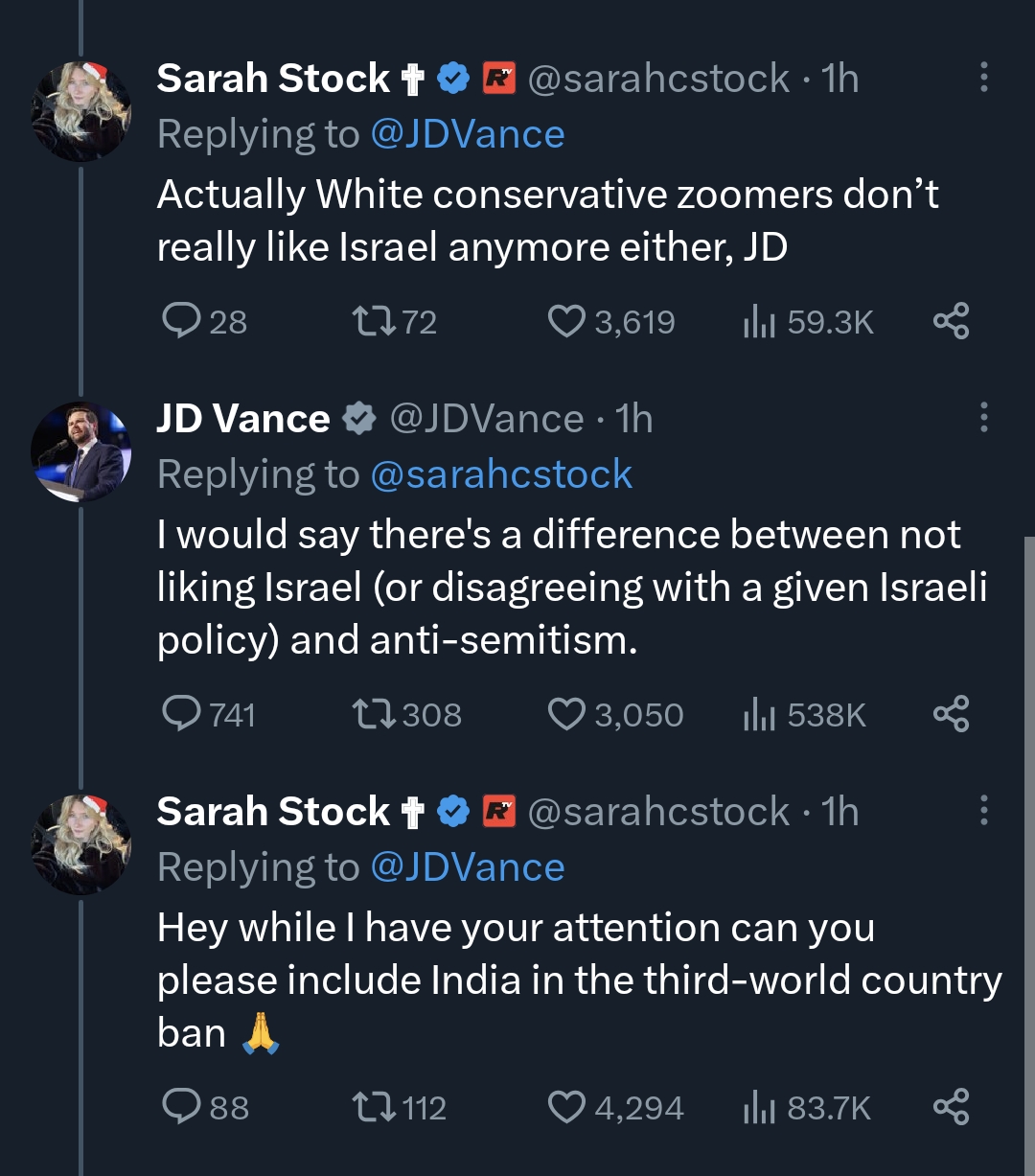
Task: Reply to the first Sarah Stock tweet
Action: point(180,321)
